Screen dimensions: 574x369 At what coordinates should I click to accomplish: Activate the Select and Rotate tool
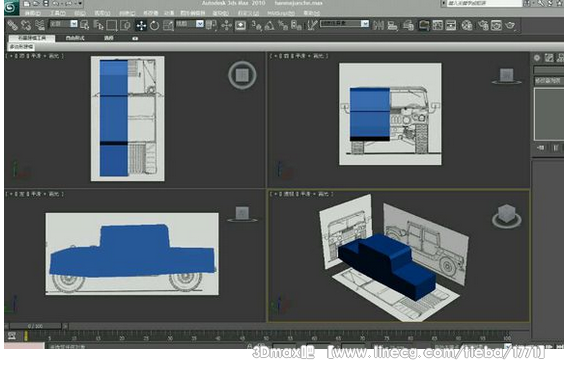(x=154, y=25)
